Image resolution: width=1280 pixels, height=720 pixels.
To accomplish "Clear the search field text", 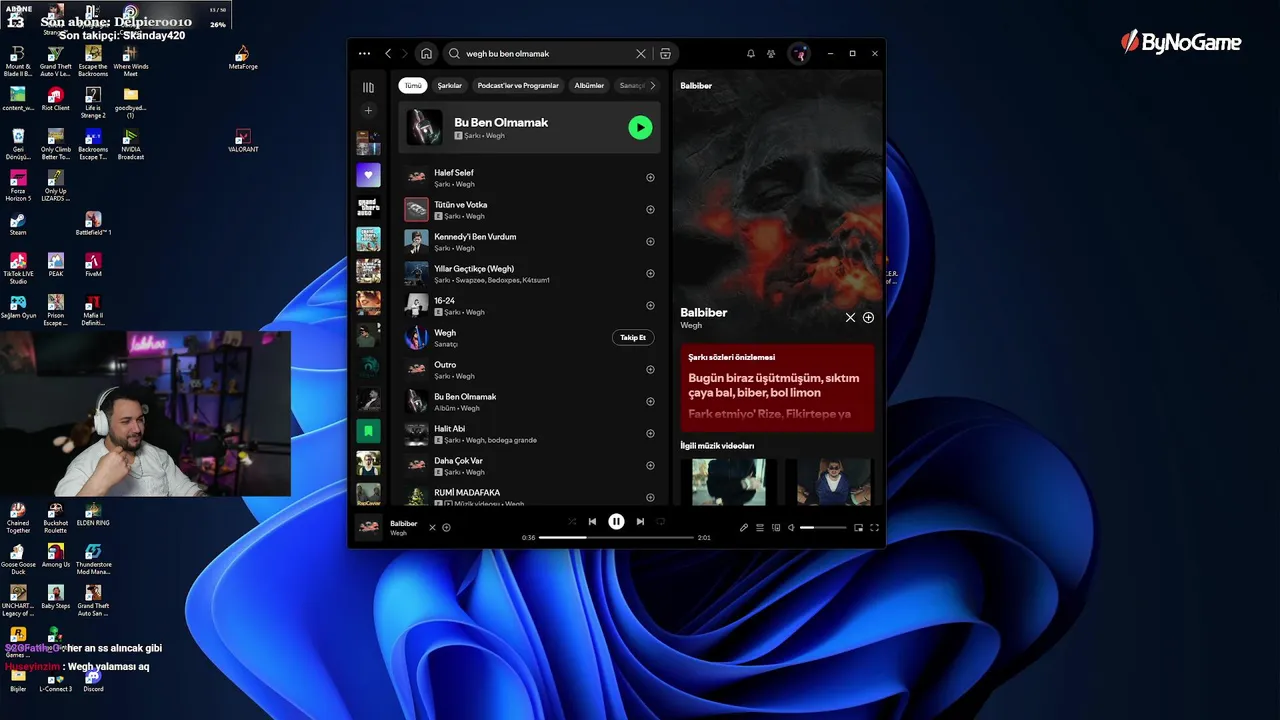I will 641,54.
